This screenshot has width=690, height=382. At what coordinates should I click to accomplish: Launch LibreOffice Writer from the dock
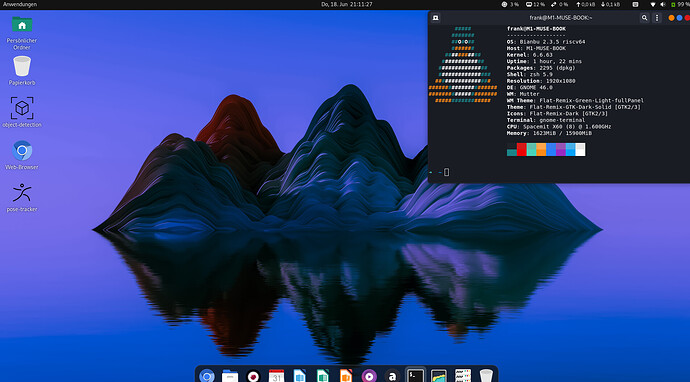pyautogui.click(x=300, y=375)
